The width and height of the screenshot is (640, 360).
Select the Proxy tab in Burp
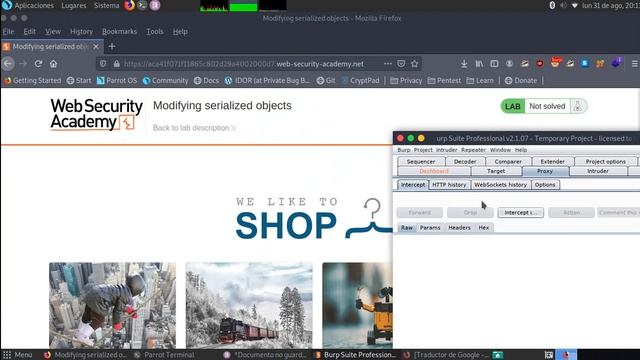tap(545, 171)
